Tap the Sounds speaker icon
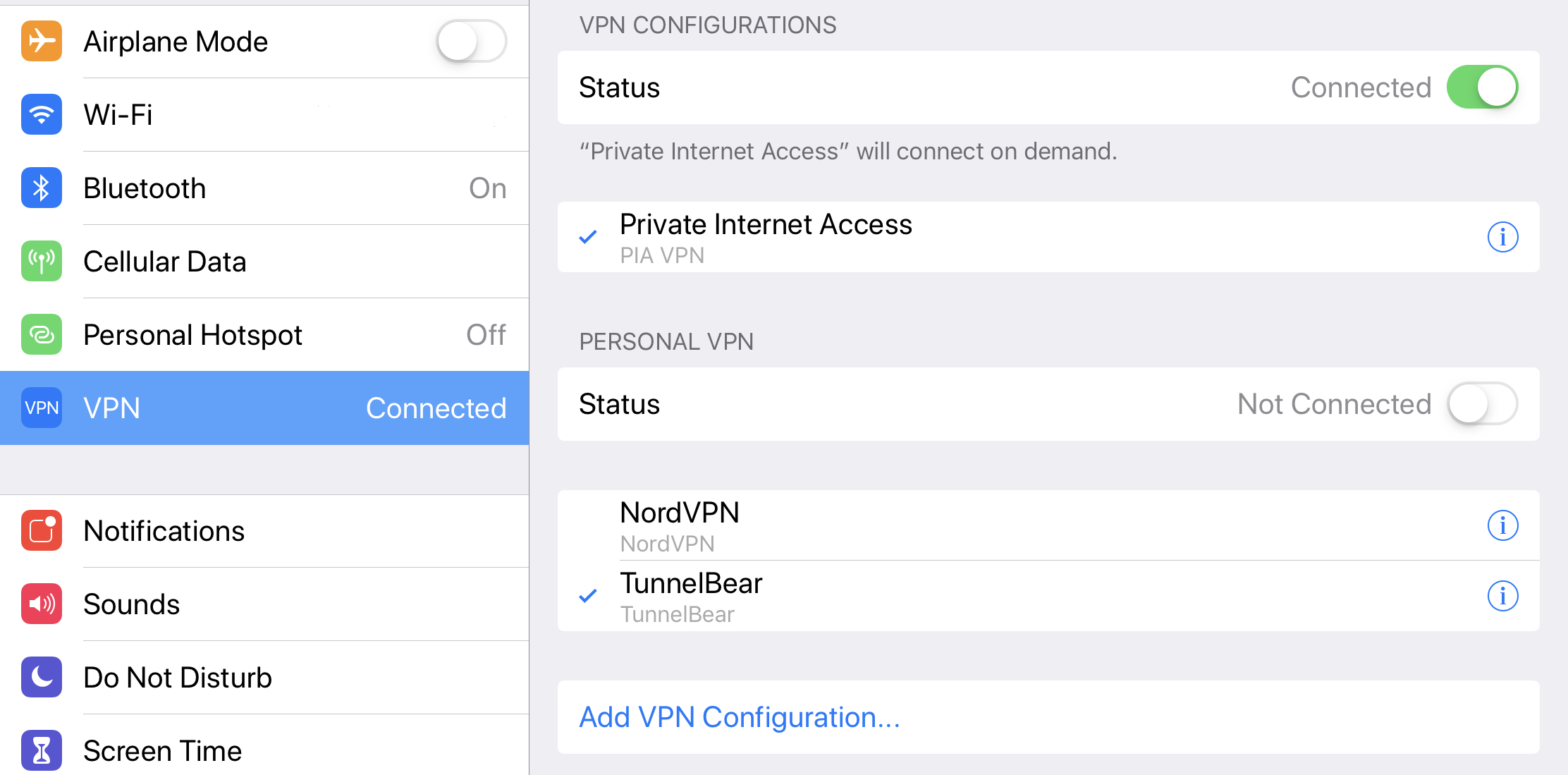 (42, 604)
